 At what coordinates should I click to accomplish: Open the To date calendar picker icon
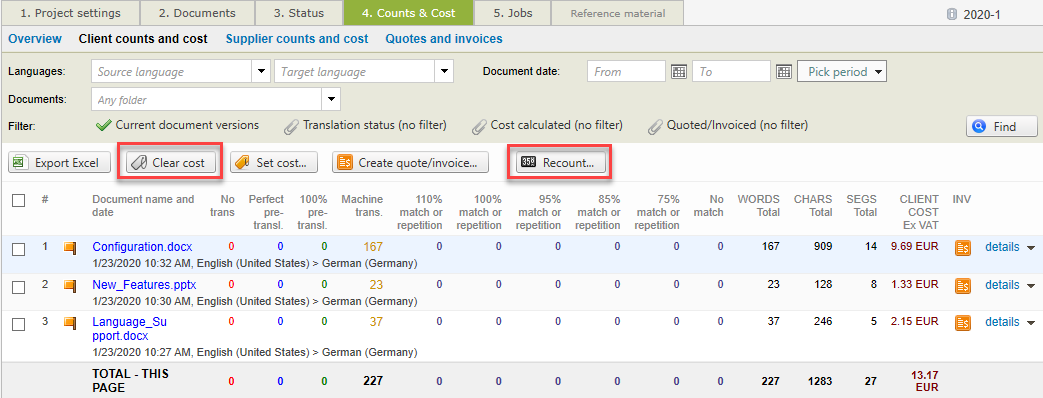(x=784, y=72)
